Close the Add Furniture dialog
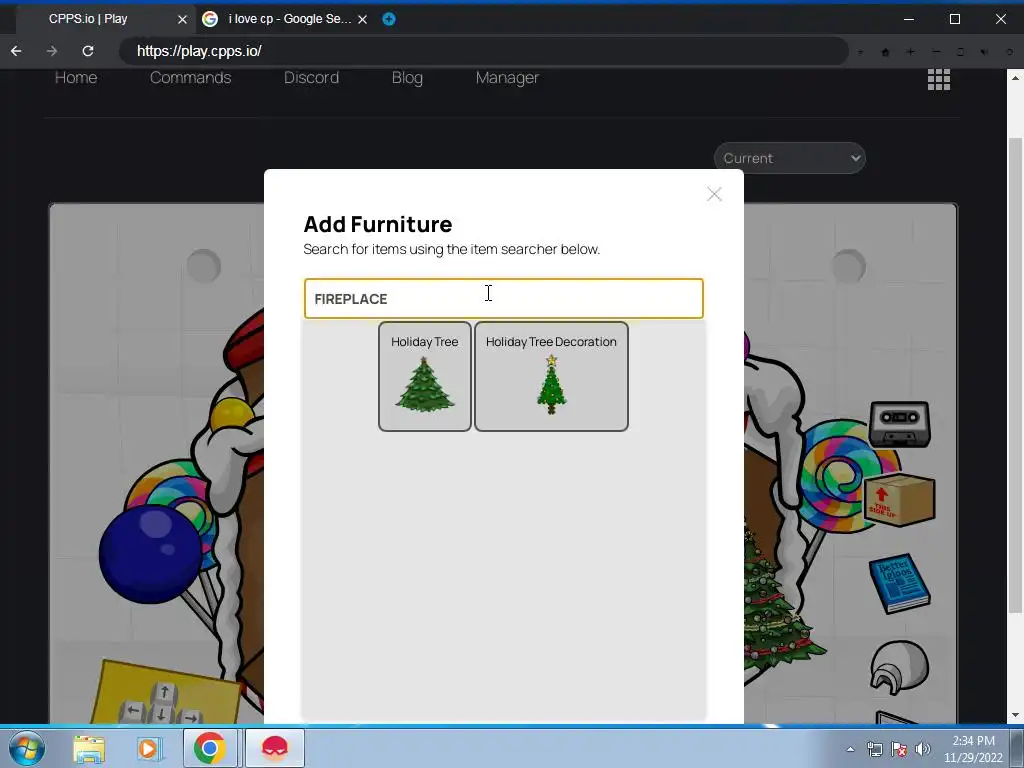The width and height of the screenshot is (1024, 768). point(714,194)
